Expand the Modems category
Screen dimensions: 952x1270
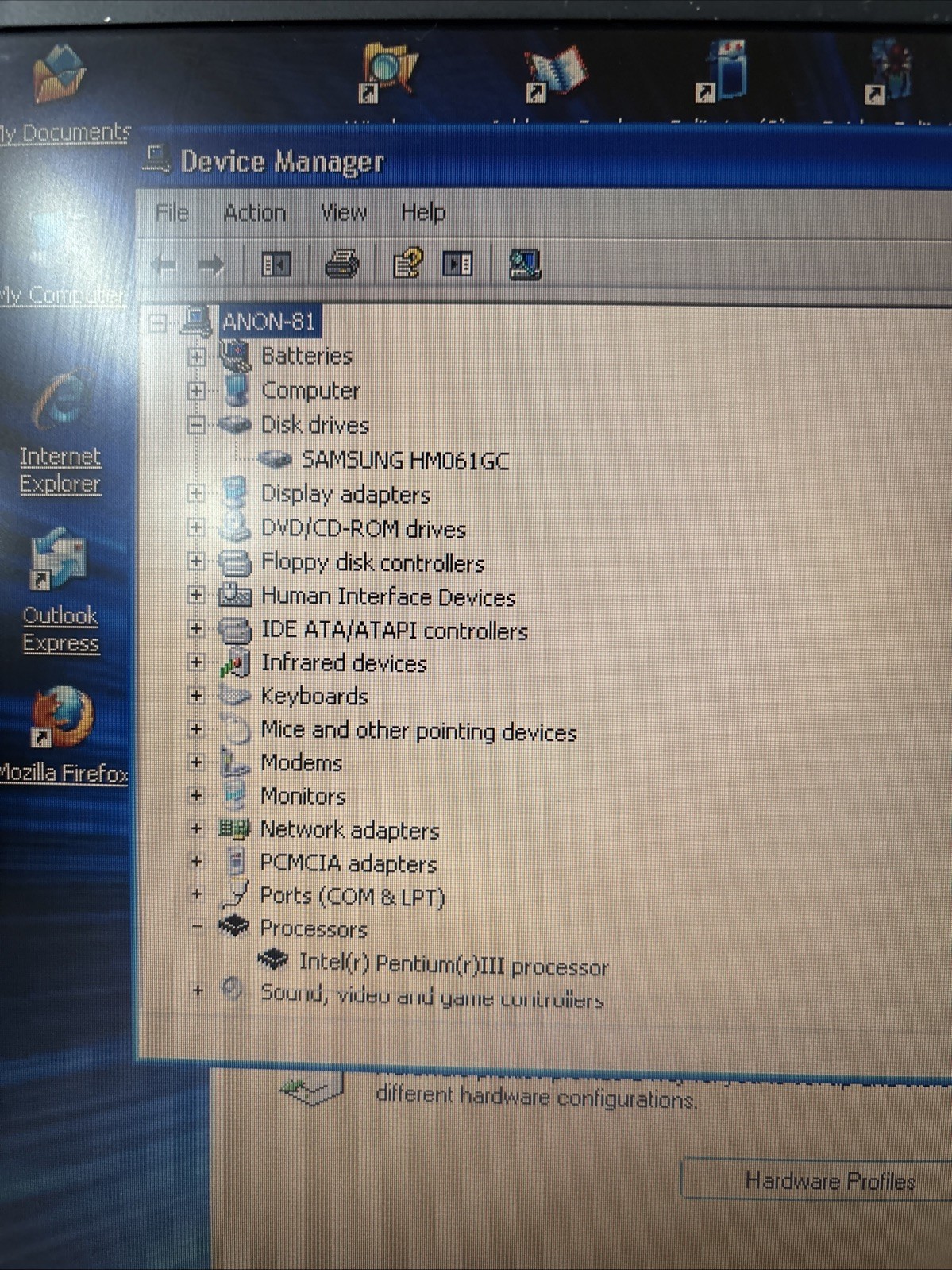click(196, 762)
